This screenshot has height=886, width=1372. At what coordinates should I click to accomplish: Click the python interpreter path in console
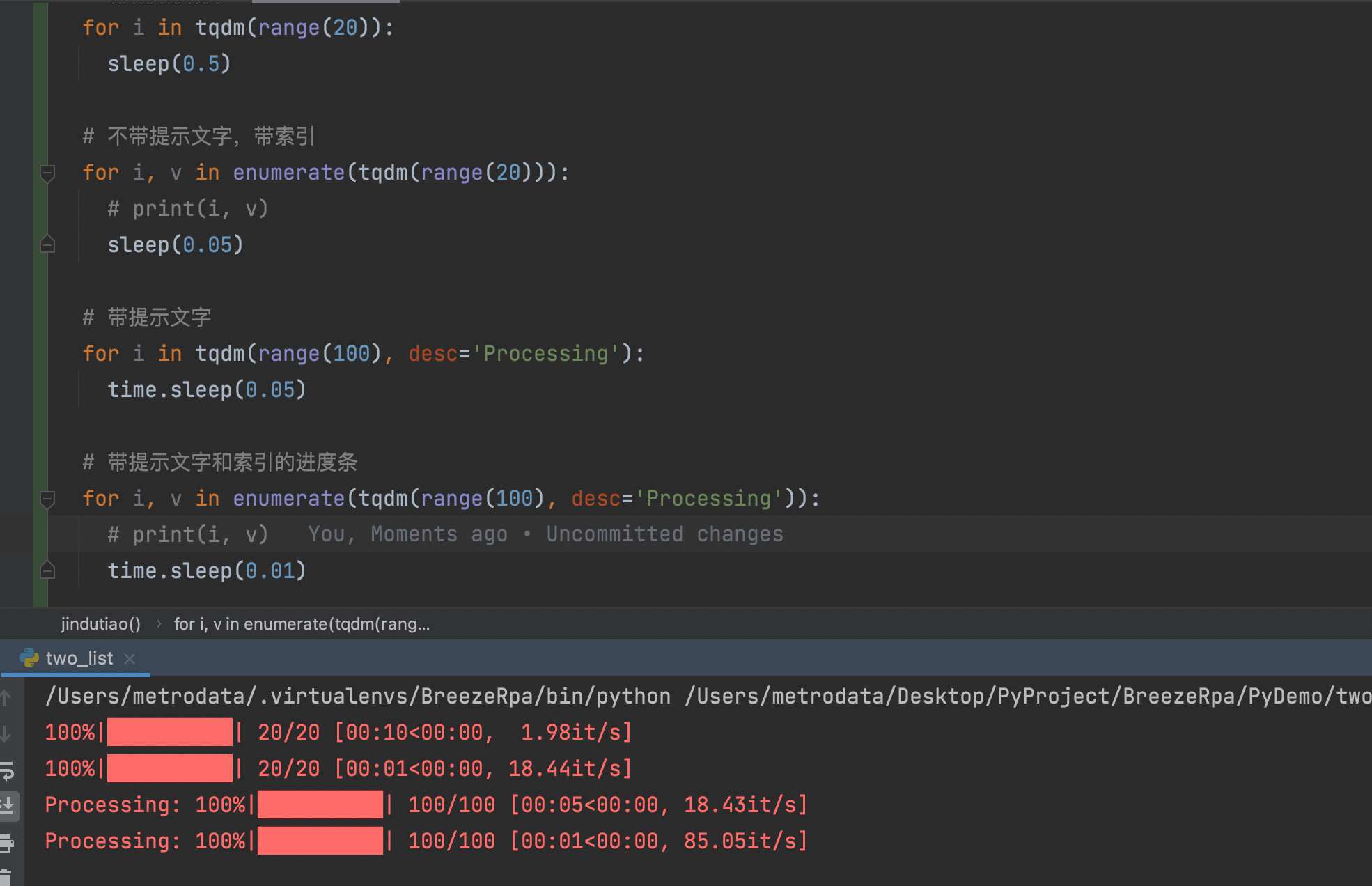pyautogui.click(x=357, y=697)
